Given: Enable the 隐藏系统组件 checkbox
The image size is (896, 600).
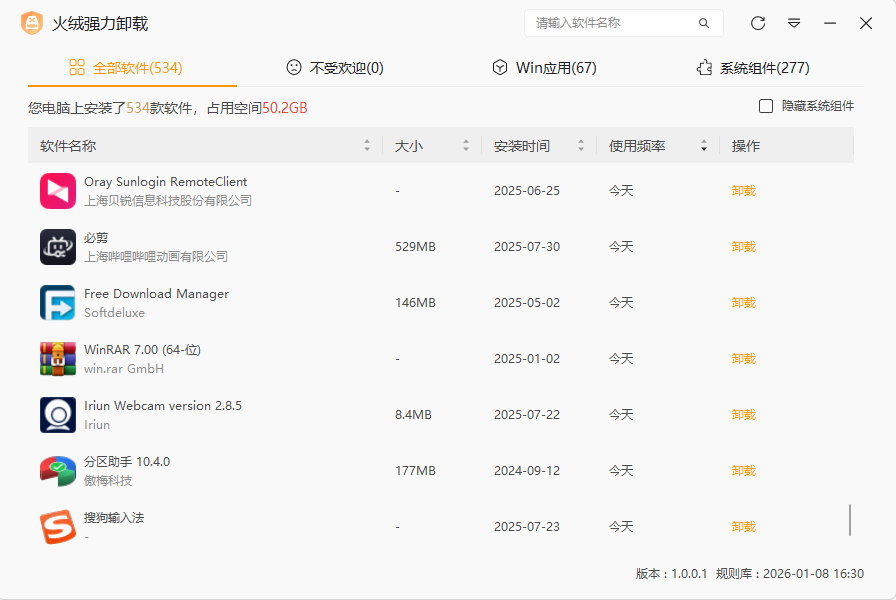Looking at the screenshot, I should pyautogui.click(x=765, y=106).
